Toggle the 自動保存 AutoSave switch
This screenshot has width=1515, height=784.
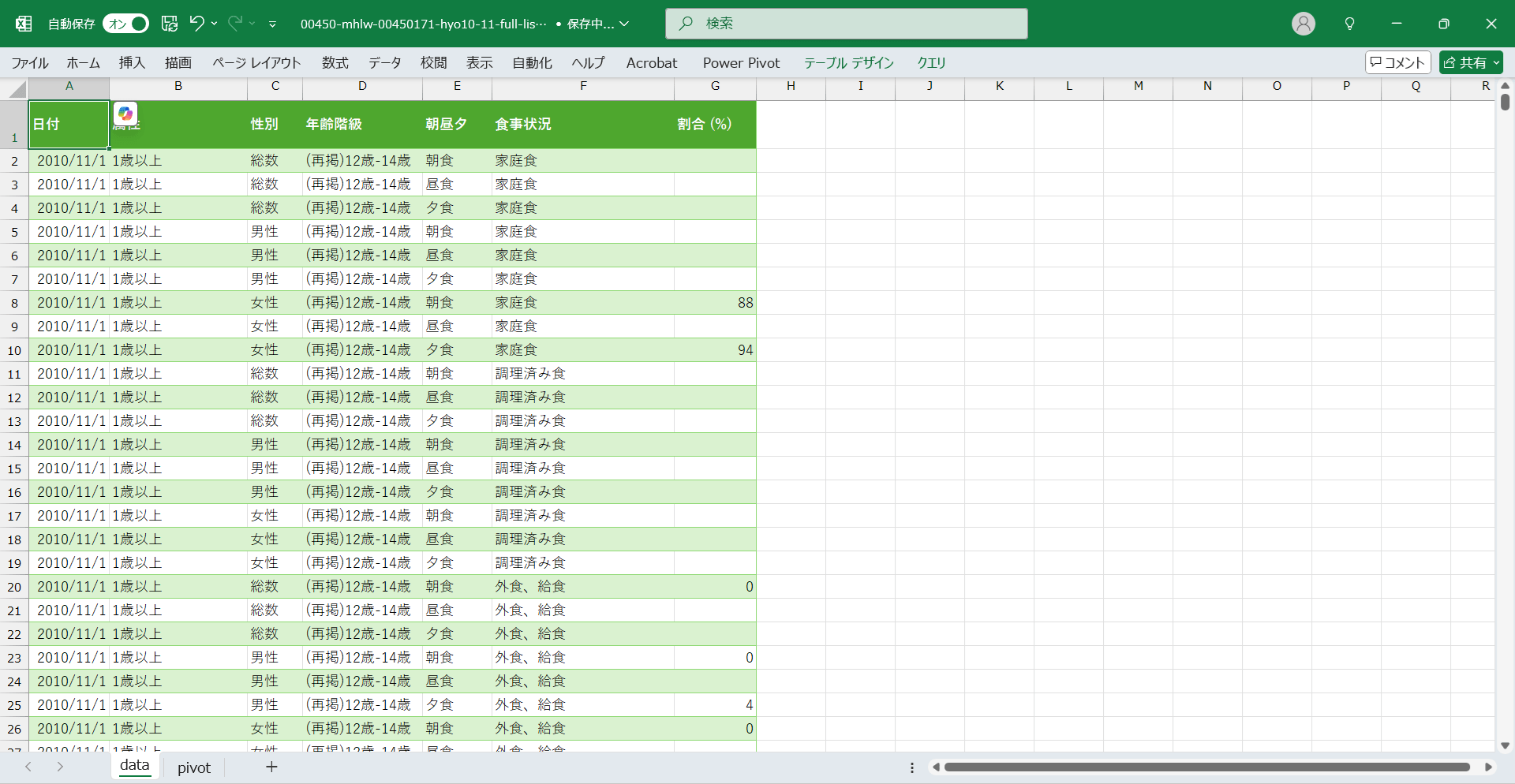pyautogui.click(x=125, y=24)
